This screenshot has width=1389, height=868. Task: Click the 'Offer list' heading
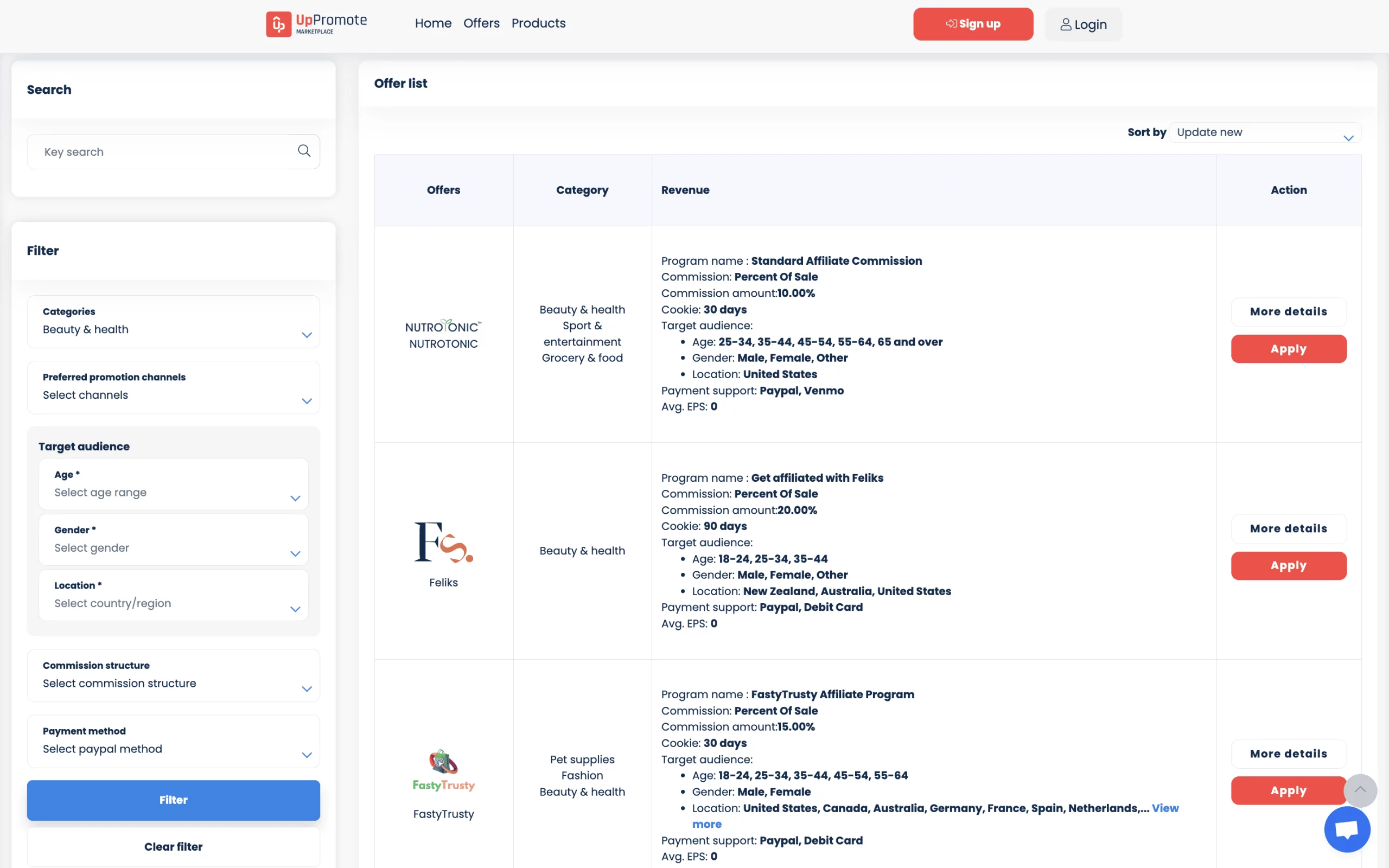pyautogui.click(x=400, y=83)
